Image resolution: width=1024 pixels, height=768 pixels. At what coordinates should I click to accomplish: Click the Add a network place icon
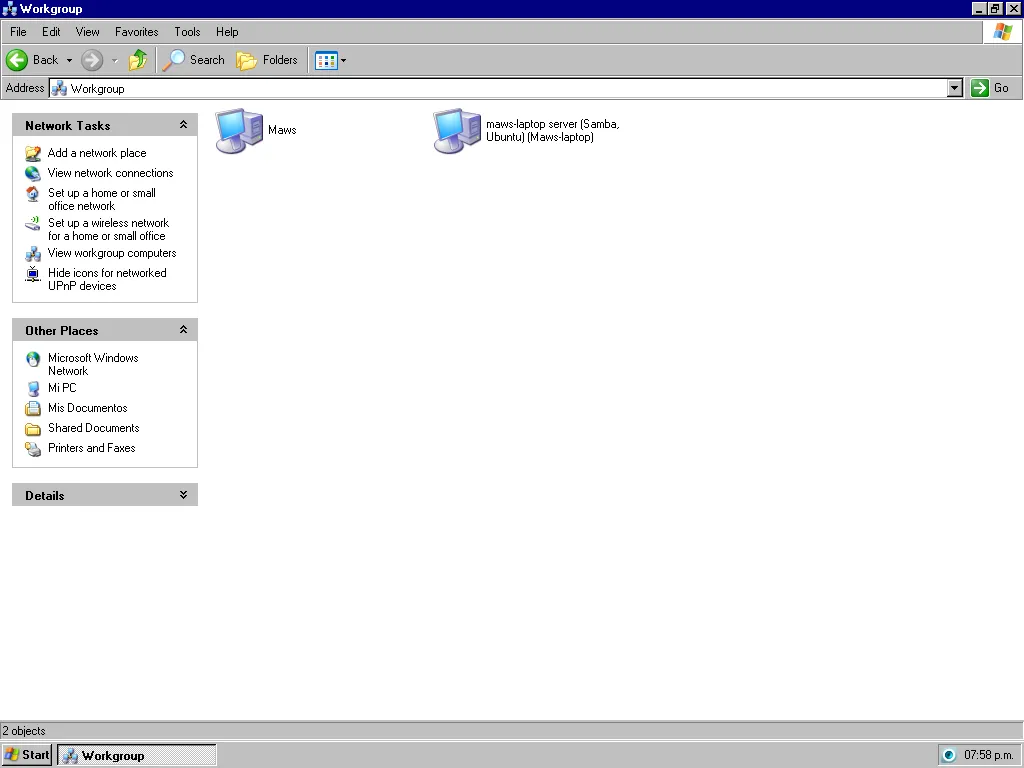coord(33,153)
